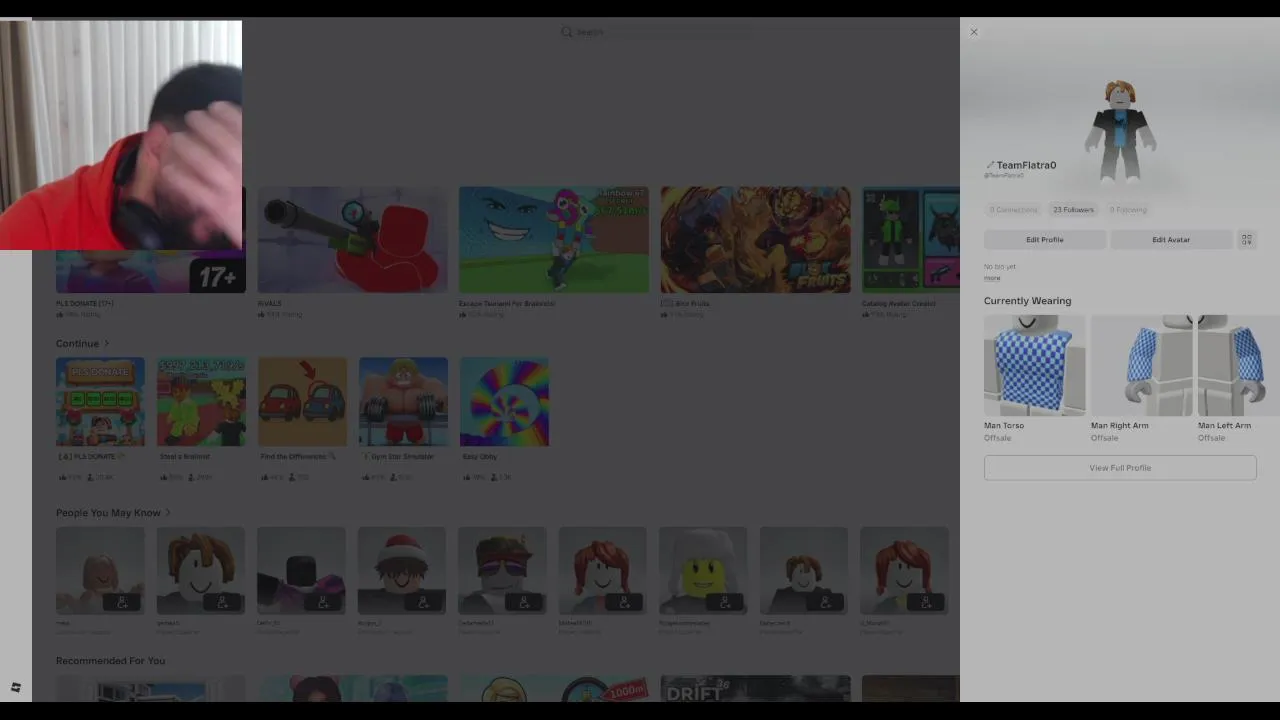Expand People You May Know chevron

point(168,513)
